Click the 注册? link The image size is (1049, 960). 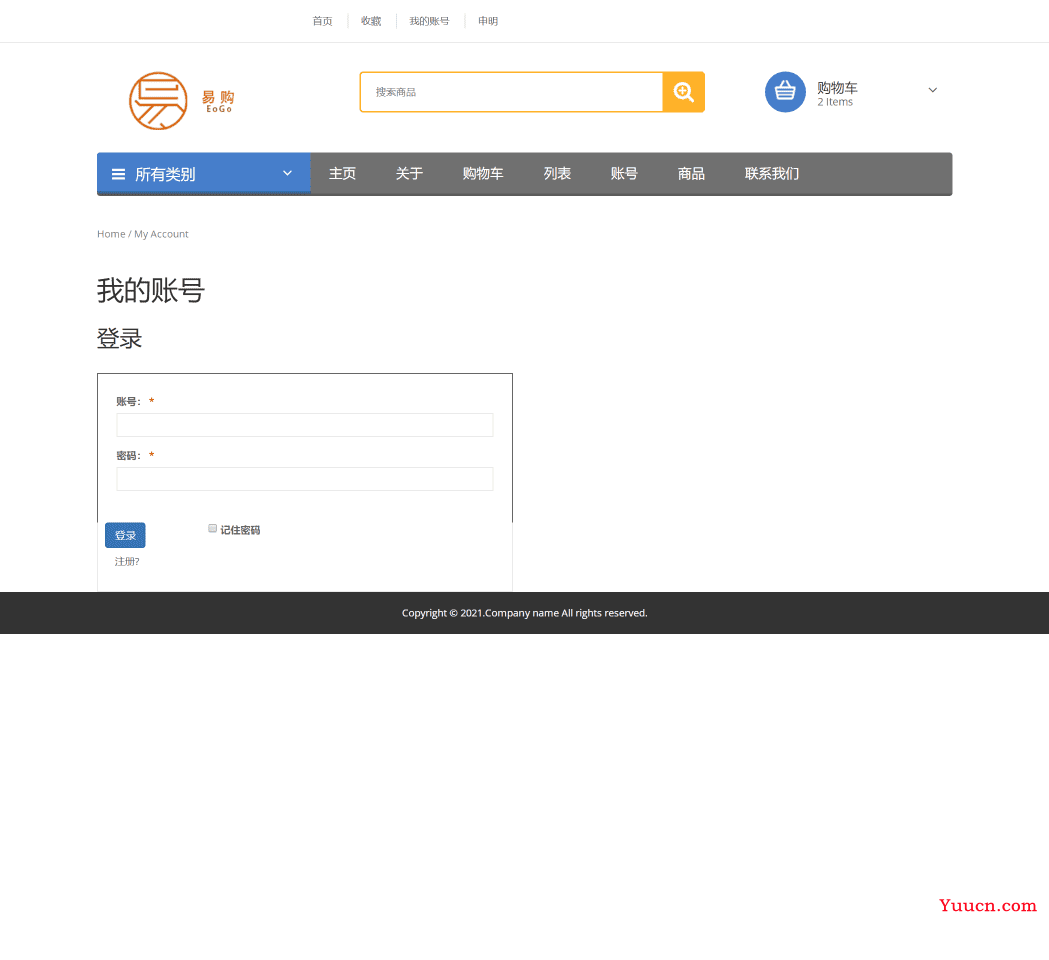[x=127, y=561]
